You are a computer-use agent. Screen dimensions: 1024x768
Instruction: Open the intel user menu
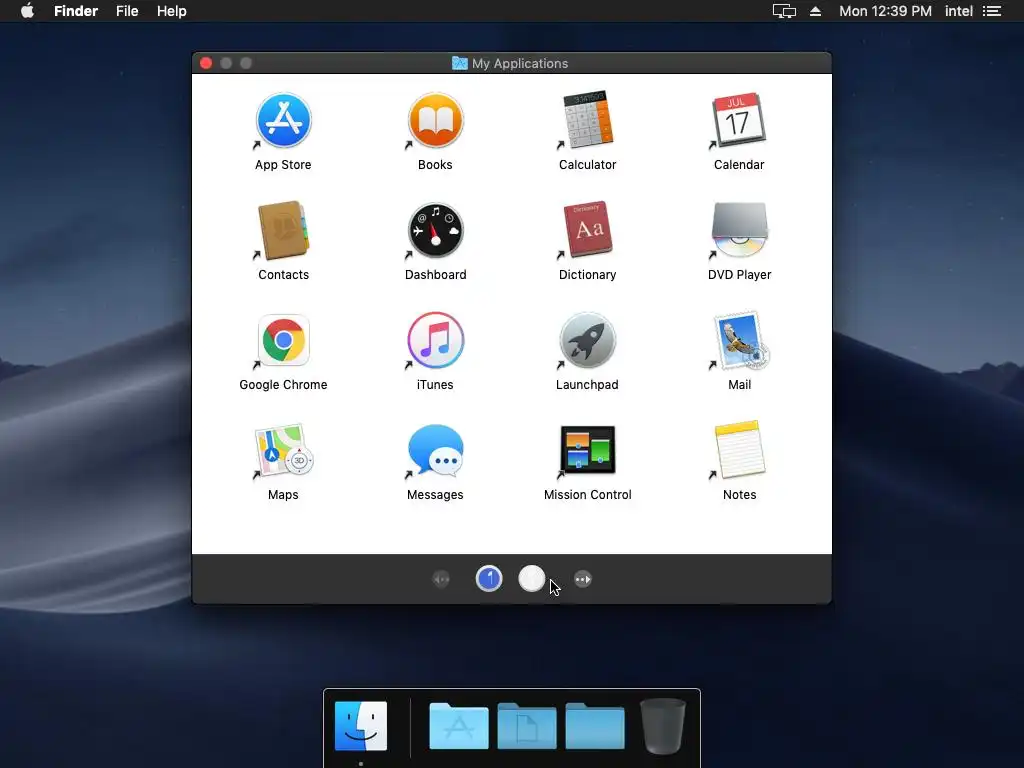point(959,11)
